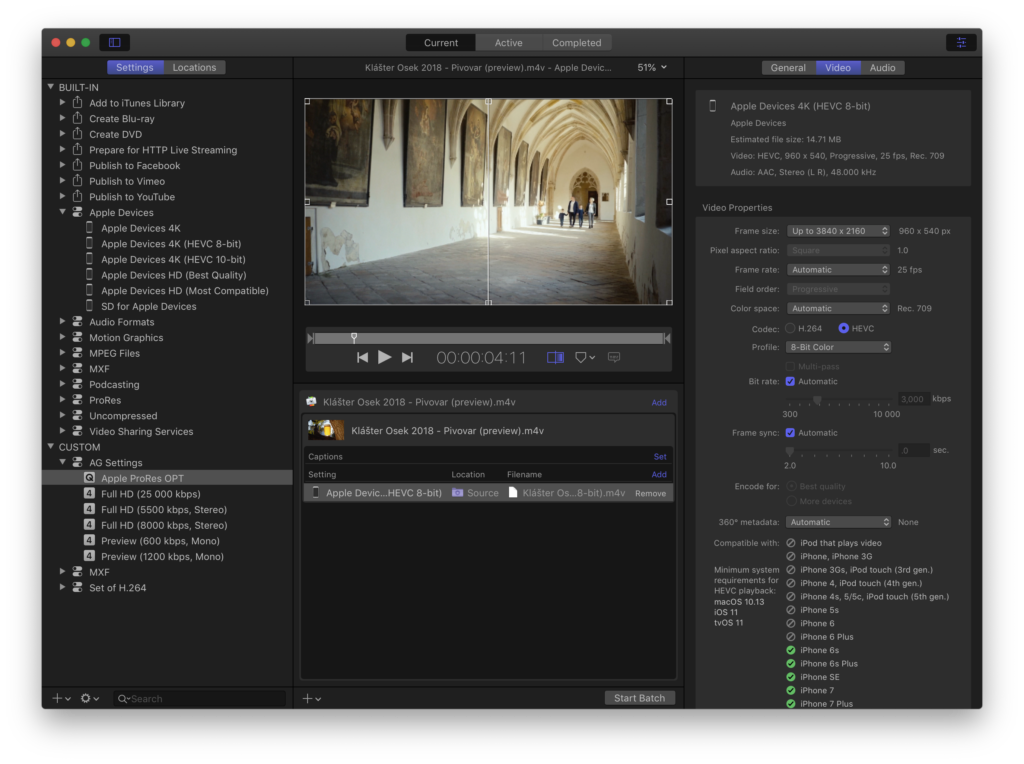
Task: Select Apple Devices HD (Best Quality) preset
Action: click(174, 275)
